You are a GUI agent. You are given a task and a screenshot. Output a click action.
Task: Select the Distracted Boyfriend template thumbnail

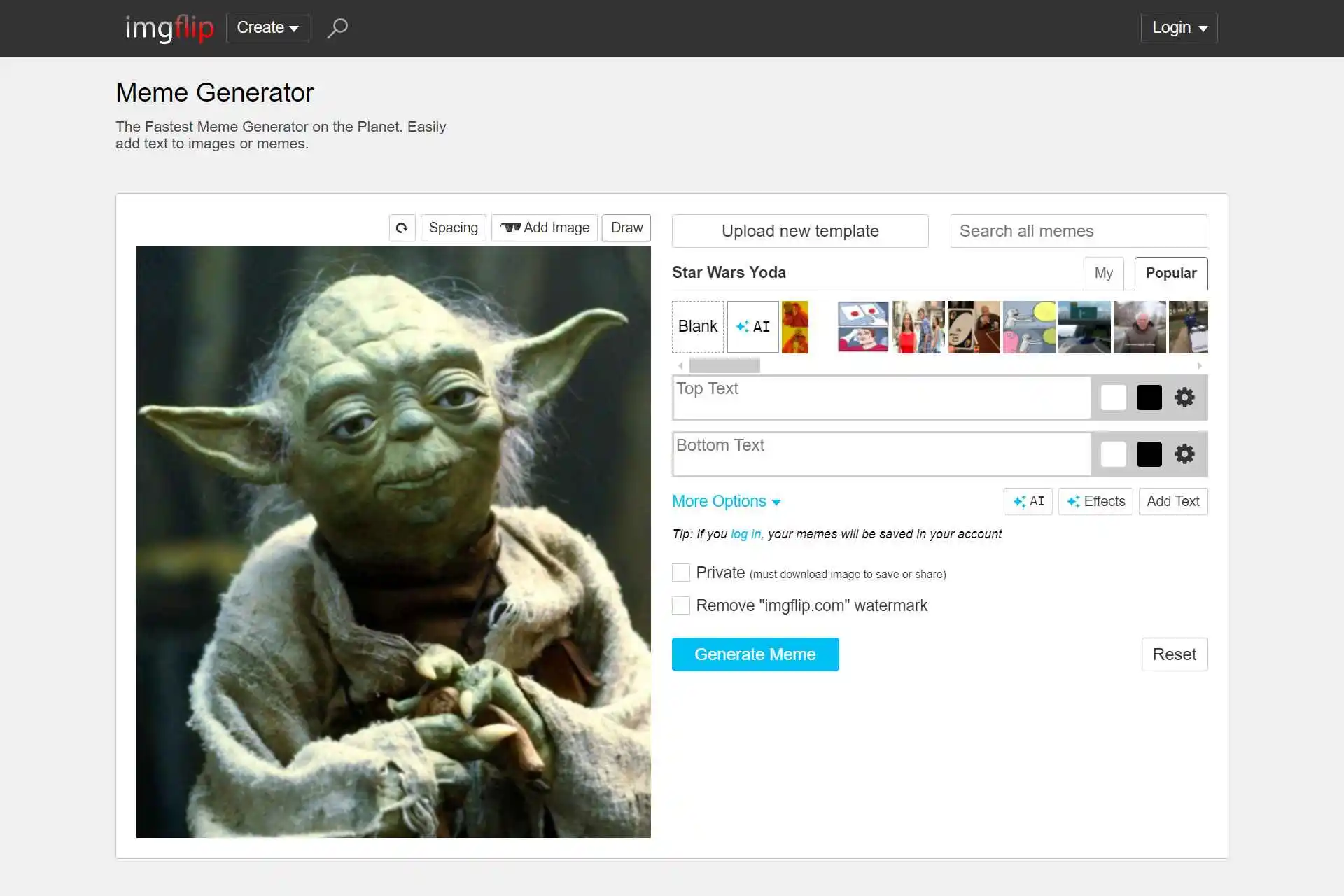coord(918,326)
